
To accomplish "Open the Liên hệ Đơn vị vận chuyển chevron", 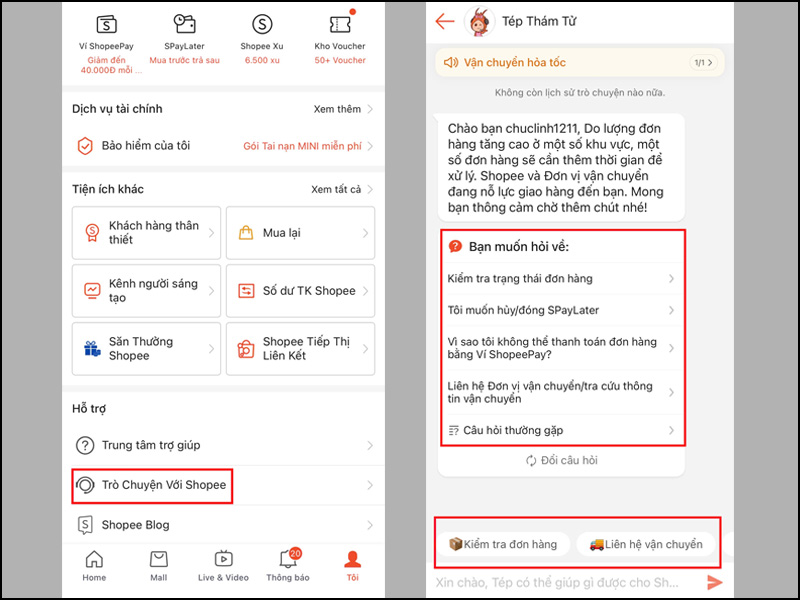I will coord(671,392).
